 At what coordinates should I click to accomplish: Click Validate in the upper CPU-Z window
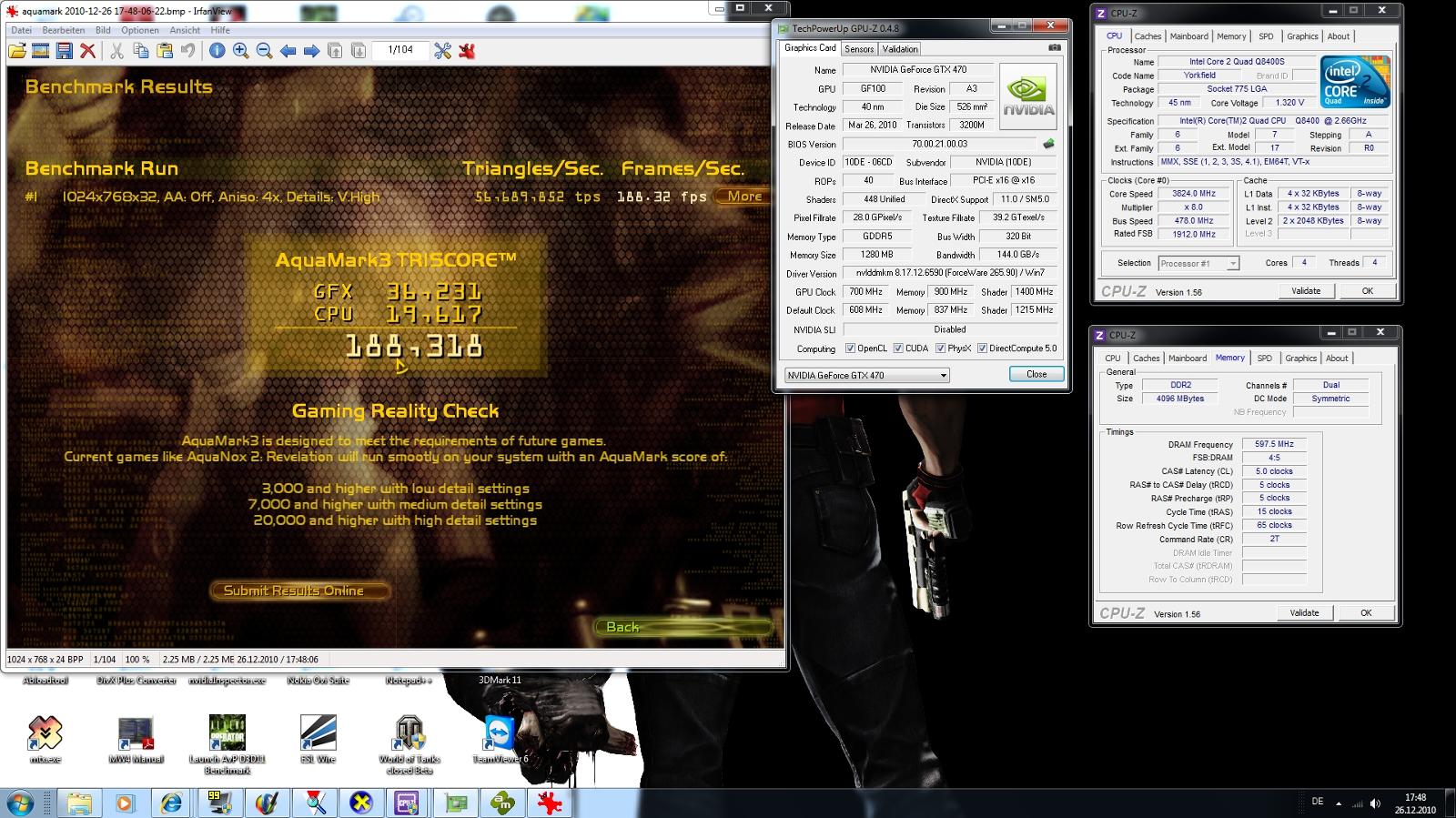(1306, 291)
